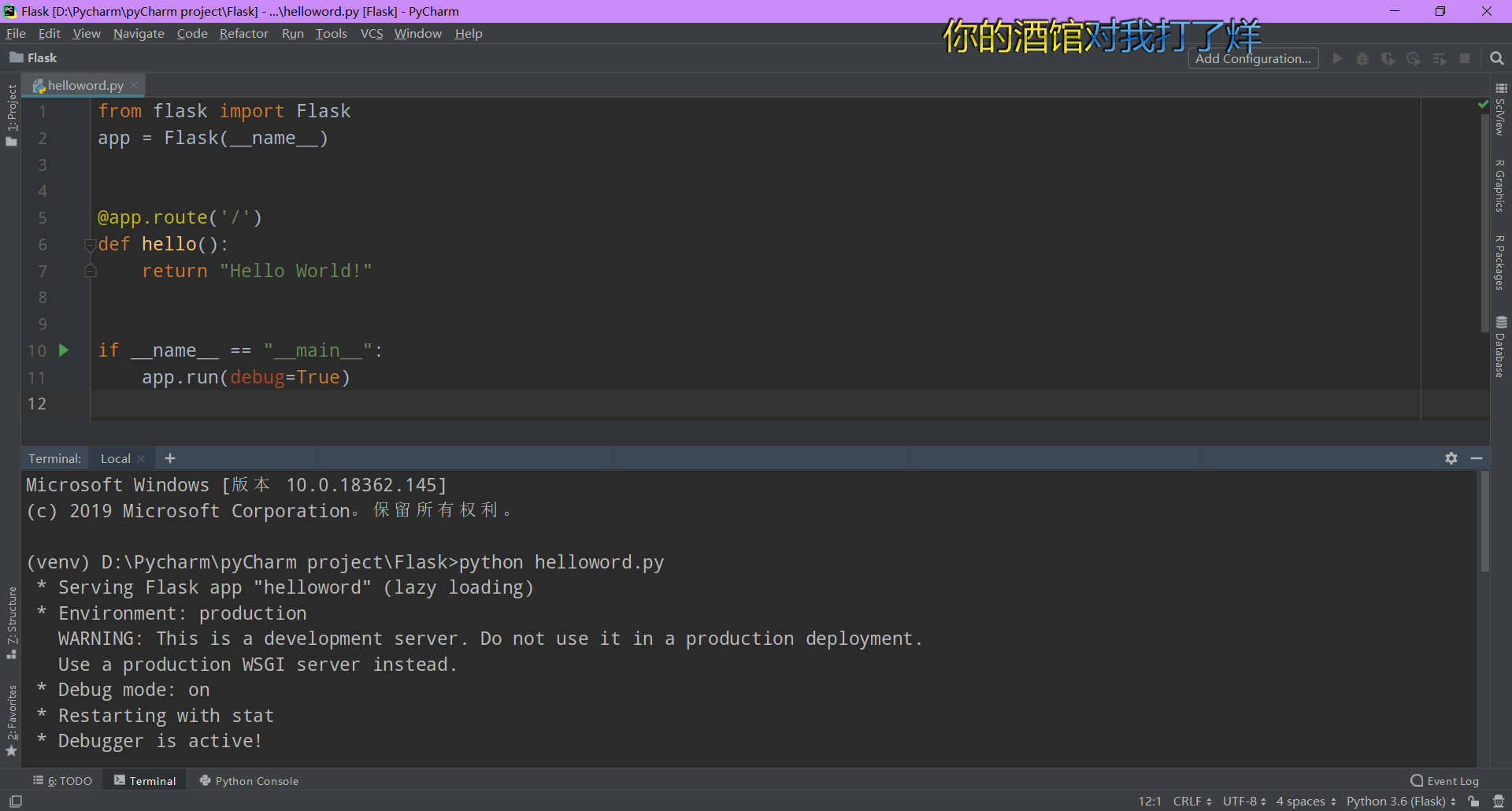
Task: Click Run with Coverage toolbar icon
Action: [1388, 58]
